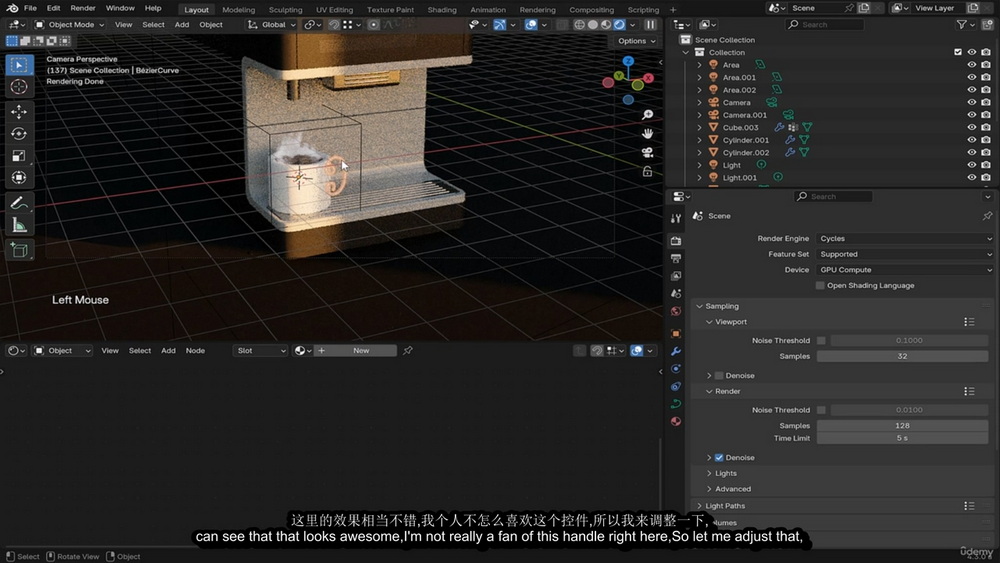
Task: Enable Open Shading Language
Action: (820, 286)
